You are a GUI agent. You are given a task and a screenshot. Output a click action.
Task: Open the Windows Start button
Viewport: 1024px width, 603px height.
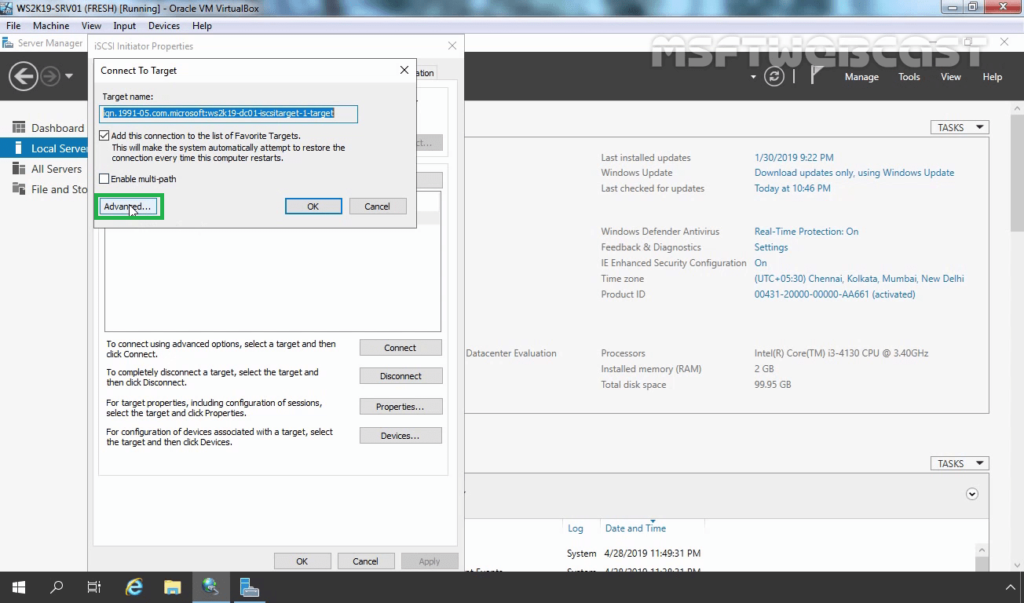coord(18,587)
